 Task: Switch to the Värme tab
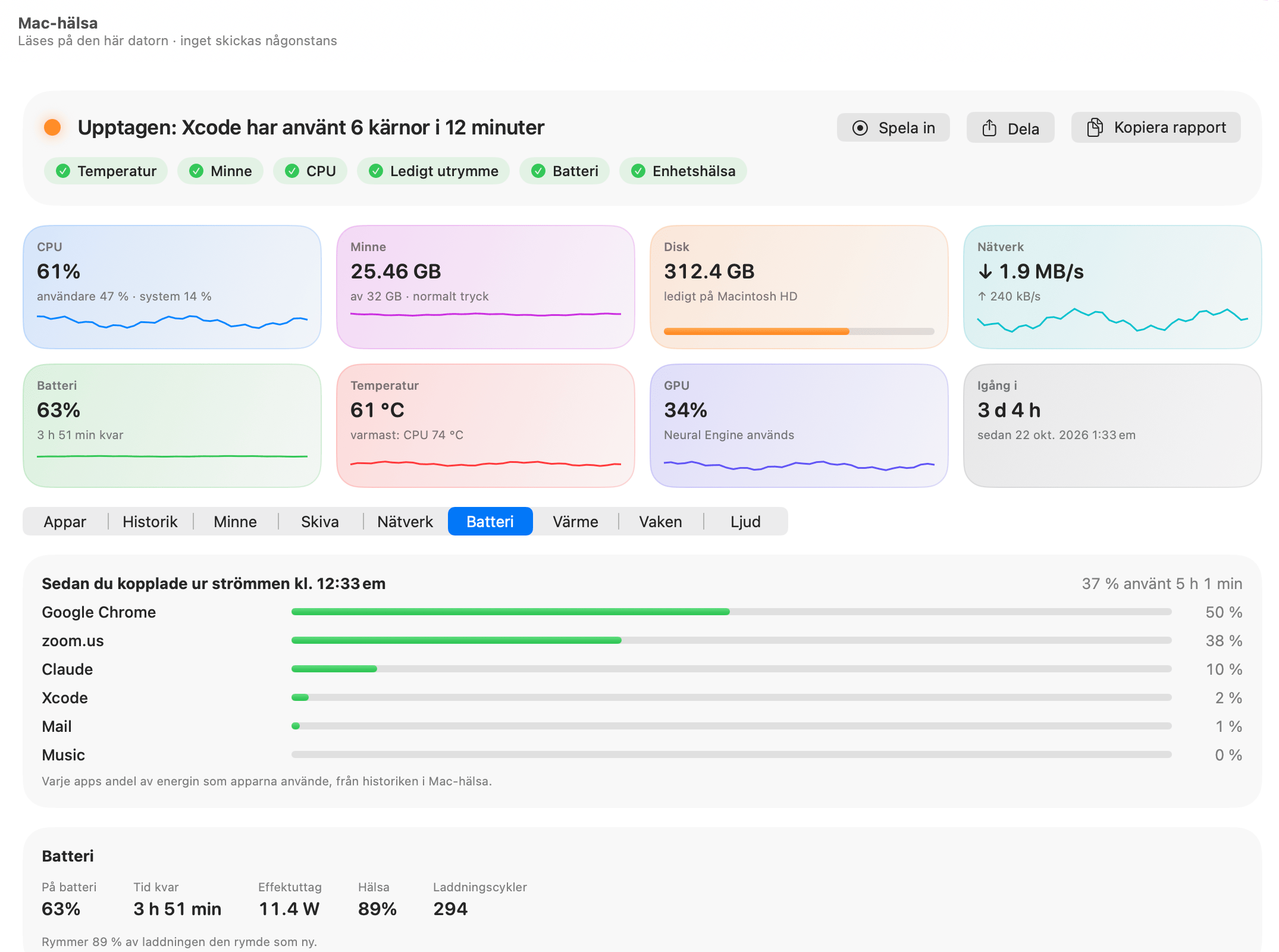(x=575, y=522)
